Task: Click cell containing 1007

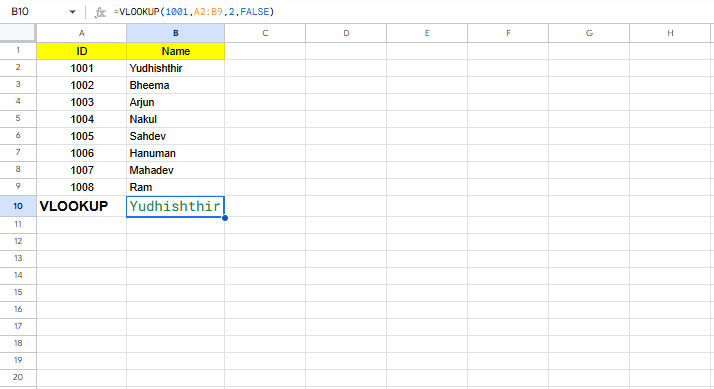Action: point(82,170)
